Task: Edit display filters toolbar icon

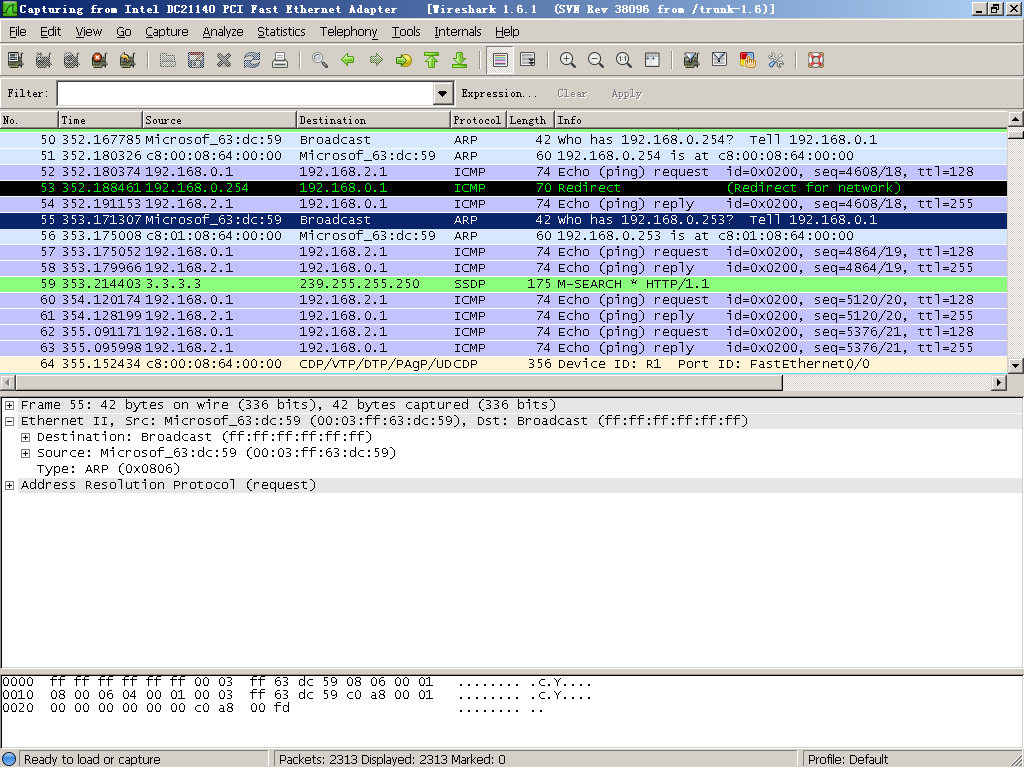Action: coord(720,60)
